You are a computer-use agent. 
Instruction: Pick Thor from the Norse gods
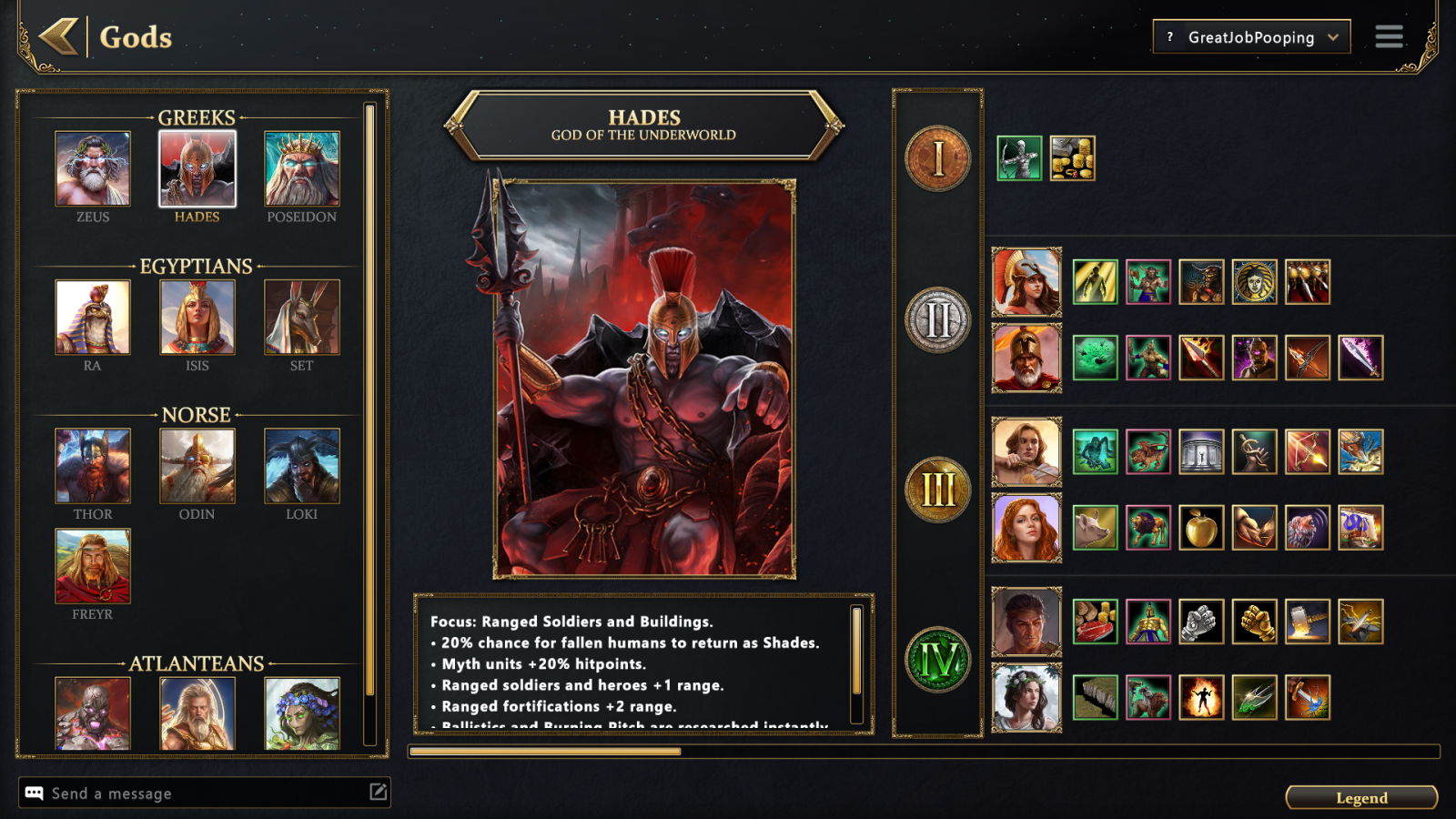[93, 466]
